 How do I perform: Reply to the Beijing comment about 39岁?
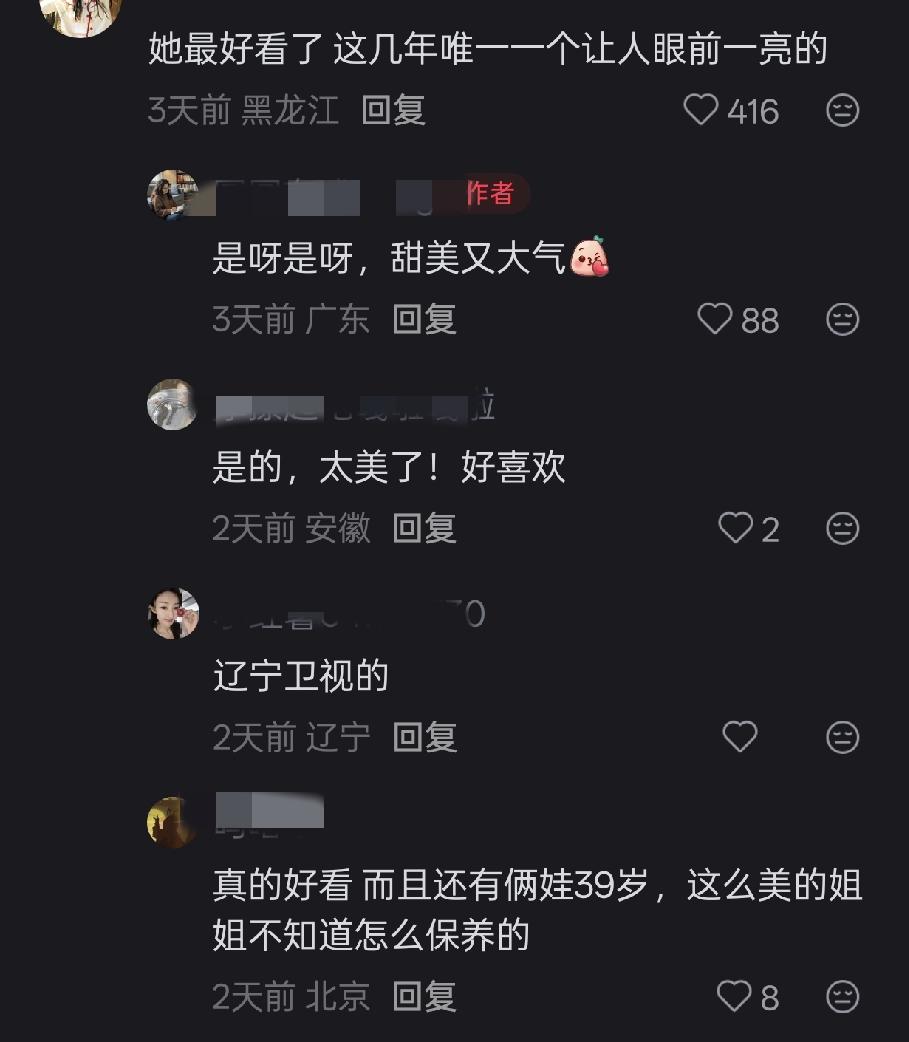(x=424, y=997)
